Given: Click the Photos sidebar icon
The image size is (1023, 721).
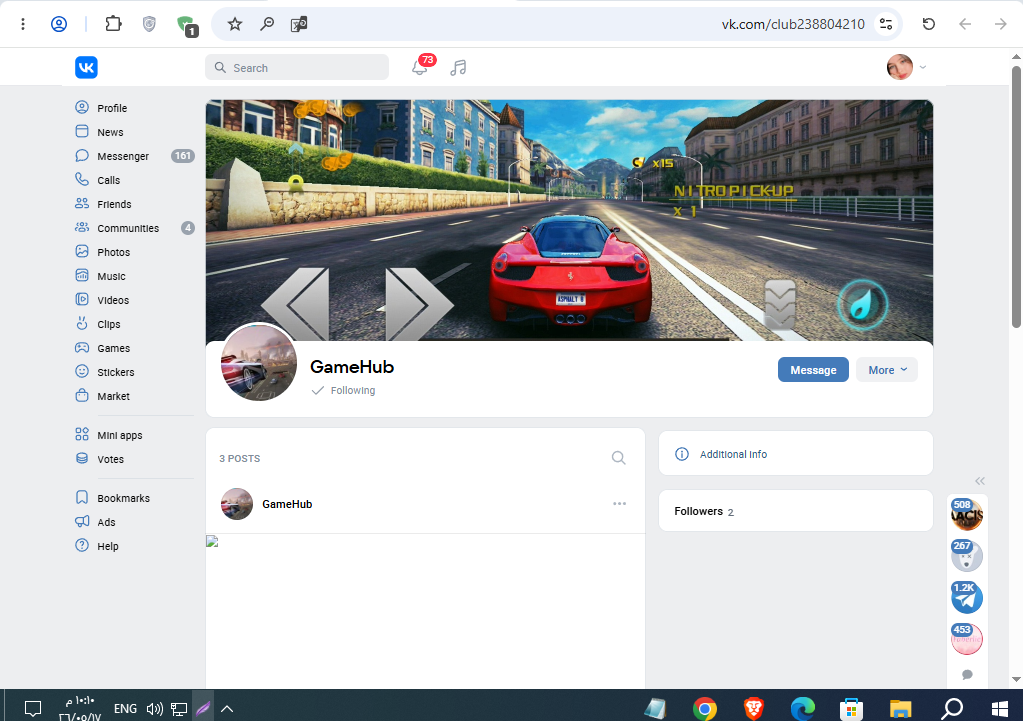Looking at the screenshot, I should point(82,251).
